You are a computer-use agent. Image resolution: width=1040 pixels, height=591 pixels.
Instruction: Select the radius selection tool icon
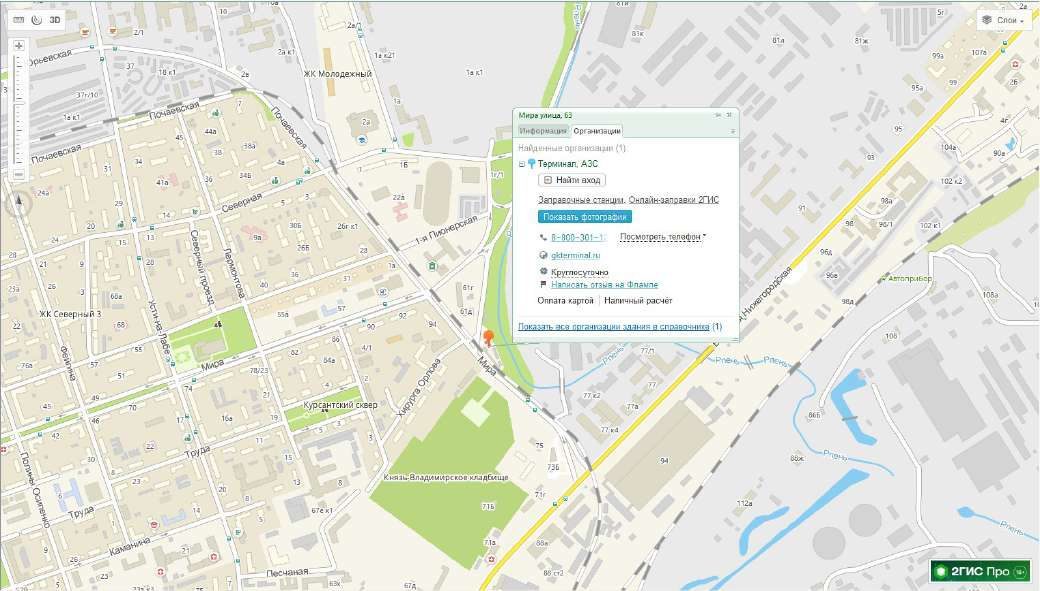[36, 20]
